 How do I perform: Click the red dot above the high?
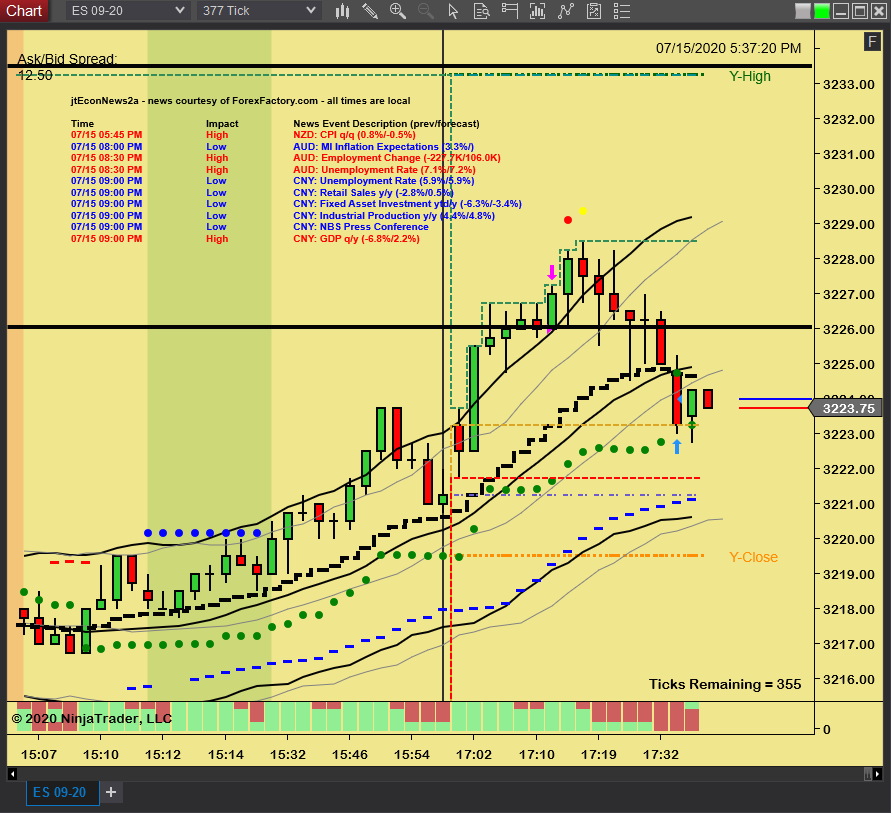tap(568, 220)
